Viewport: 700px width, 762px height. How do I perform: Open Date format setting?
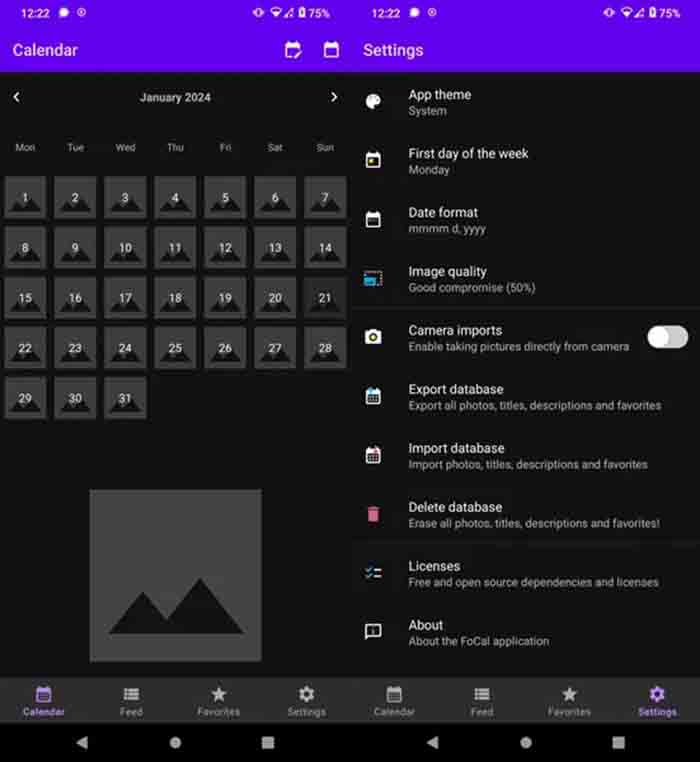[x=526, y=220]
